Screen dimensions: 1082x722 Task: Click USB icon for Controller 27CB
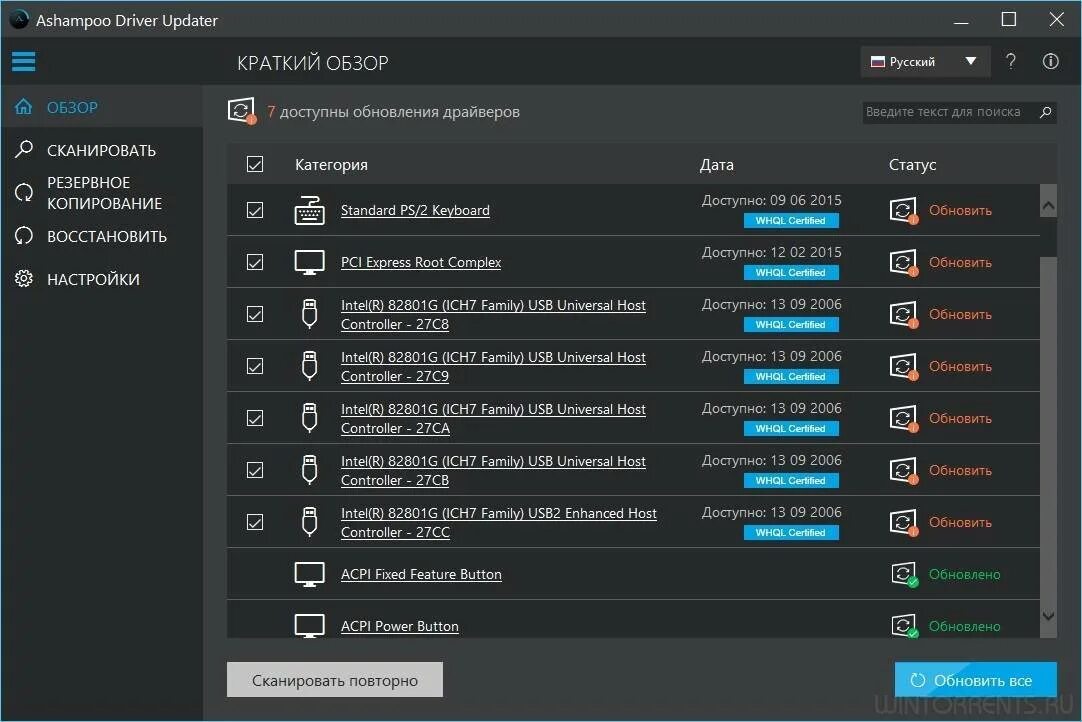click(x=309, y=470)
